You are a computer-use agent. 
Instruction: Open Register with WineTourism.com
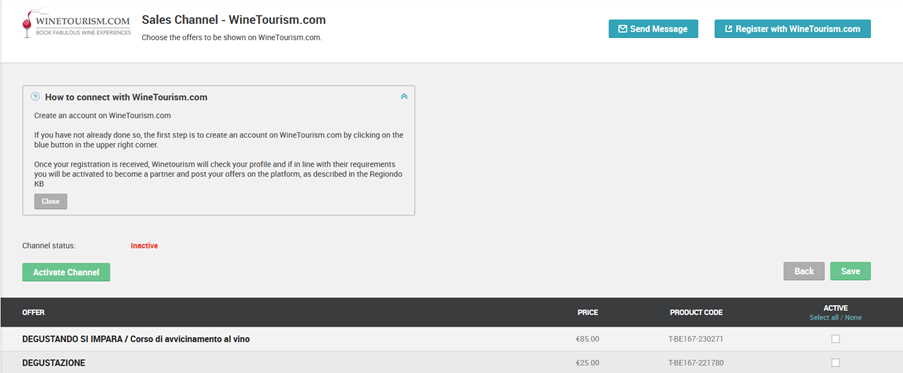[x=792, y=29]
